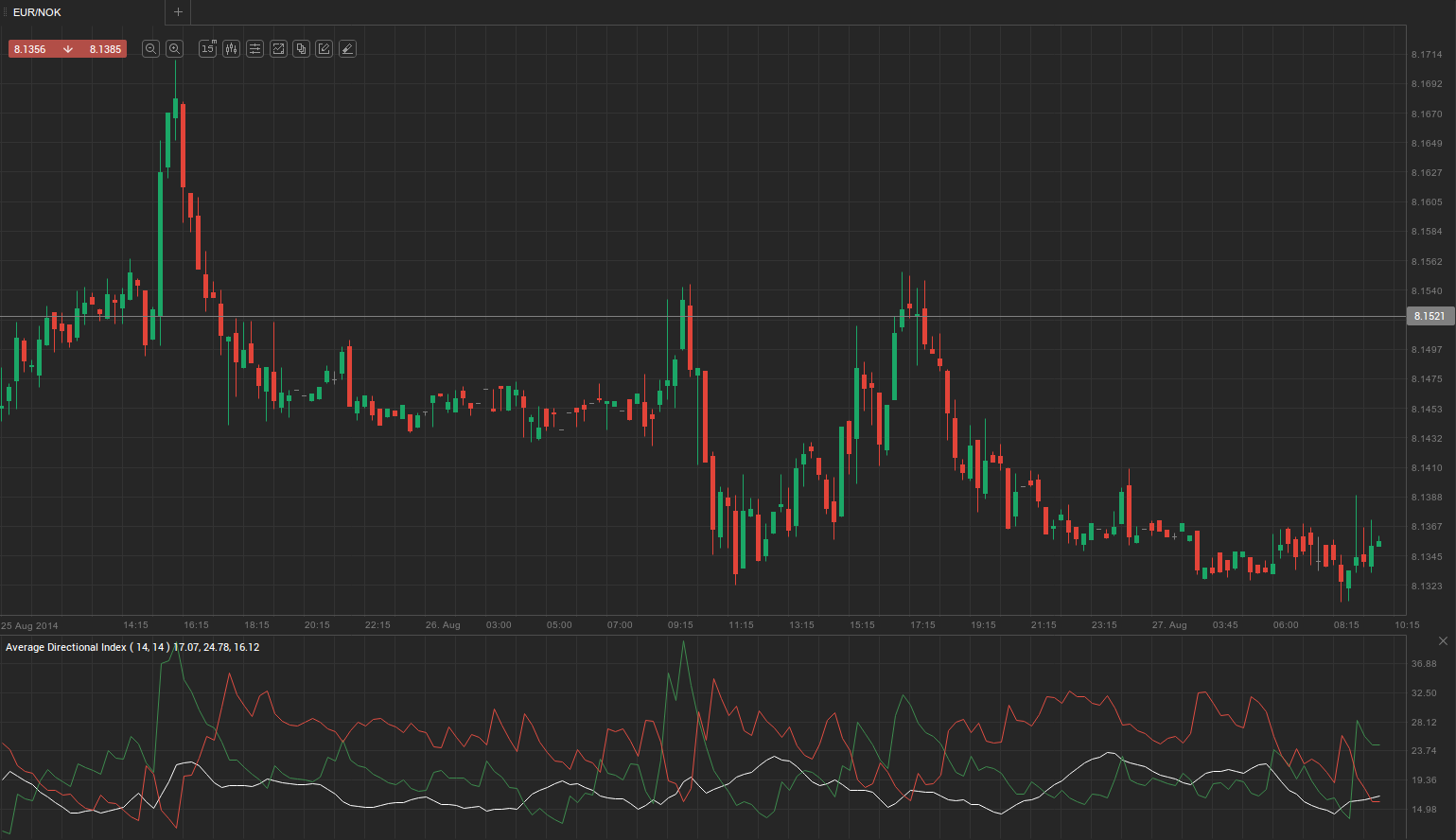Click the overlapping squares compare icon

[x=301, y=49]
